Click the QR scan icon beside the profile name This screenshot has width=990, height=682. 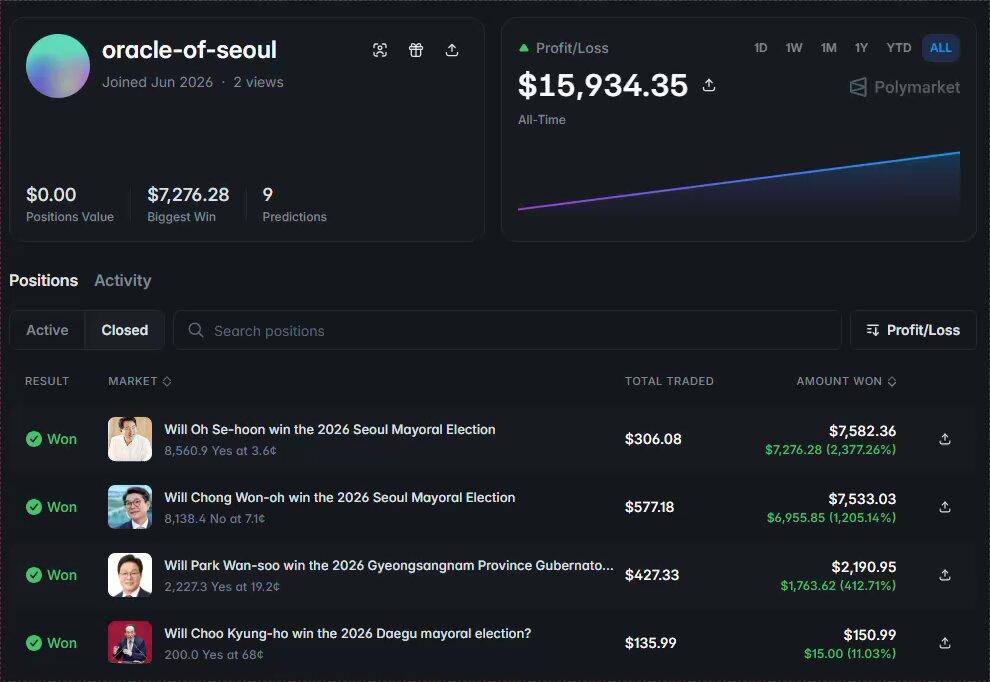click(x=379, y=50)
